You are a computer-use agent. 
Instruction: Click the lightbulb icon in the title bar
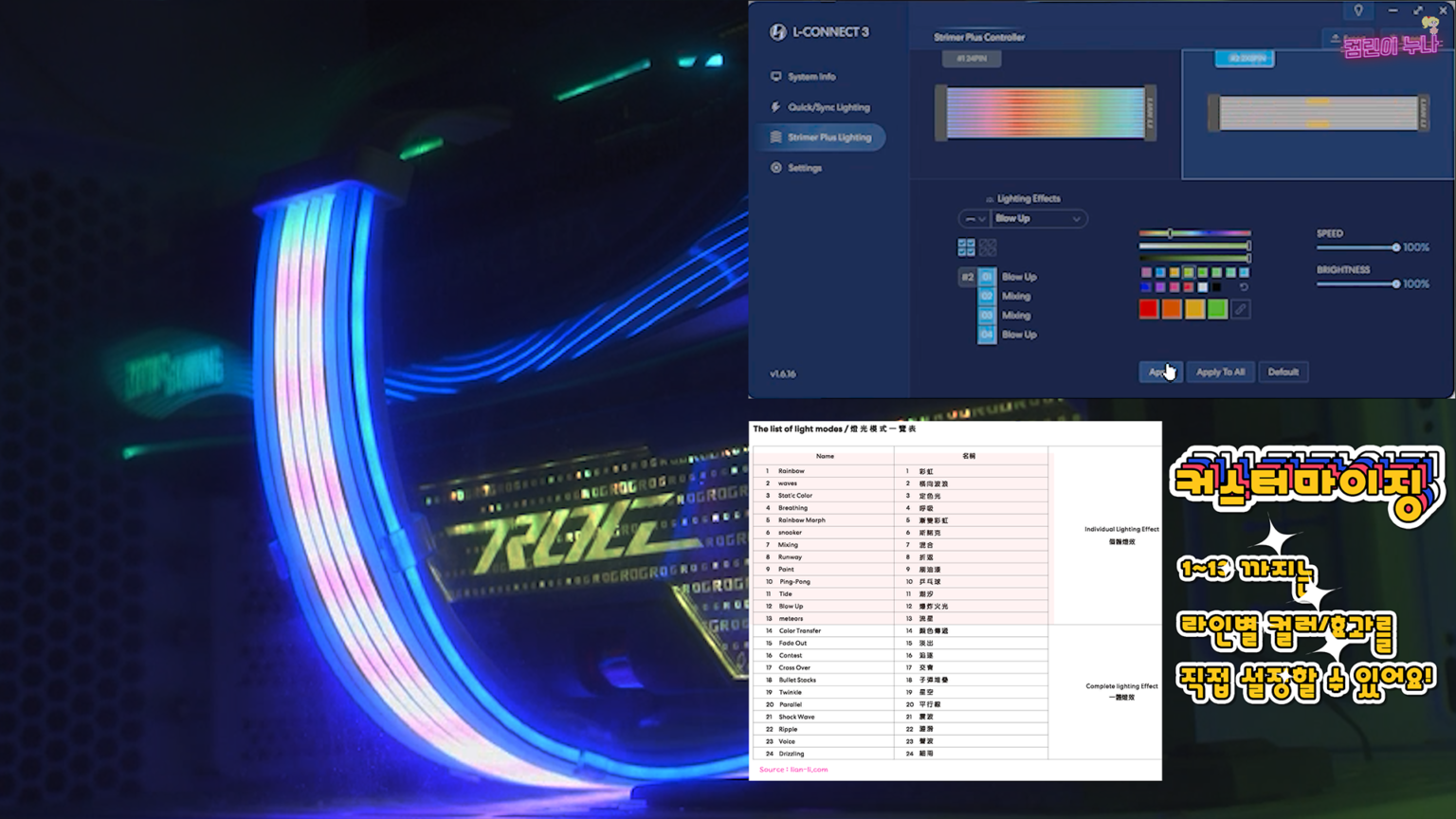[1358, 10]
